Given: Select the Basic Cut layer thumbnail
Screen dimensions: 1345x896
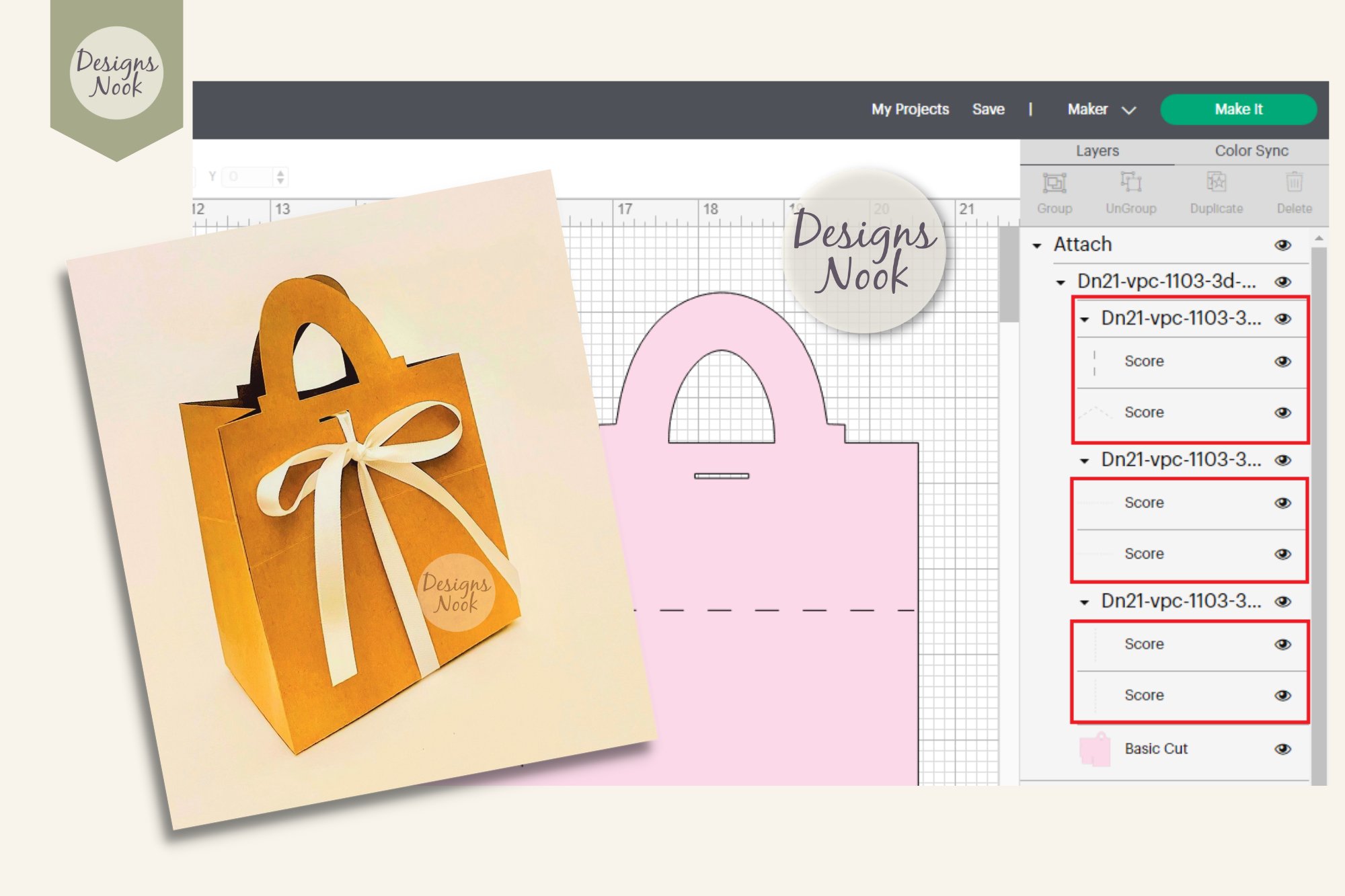Looking at the screenshot, I should pos(1095,749).
